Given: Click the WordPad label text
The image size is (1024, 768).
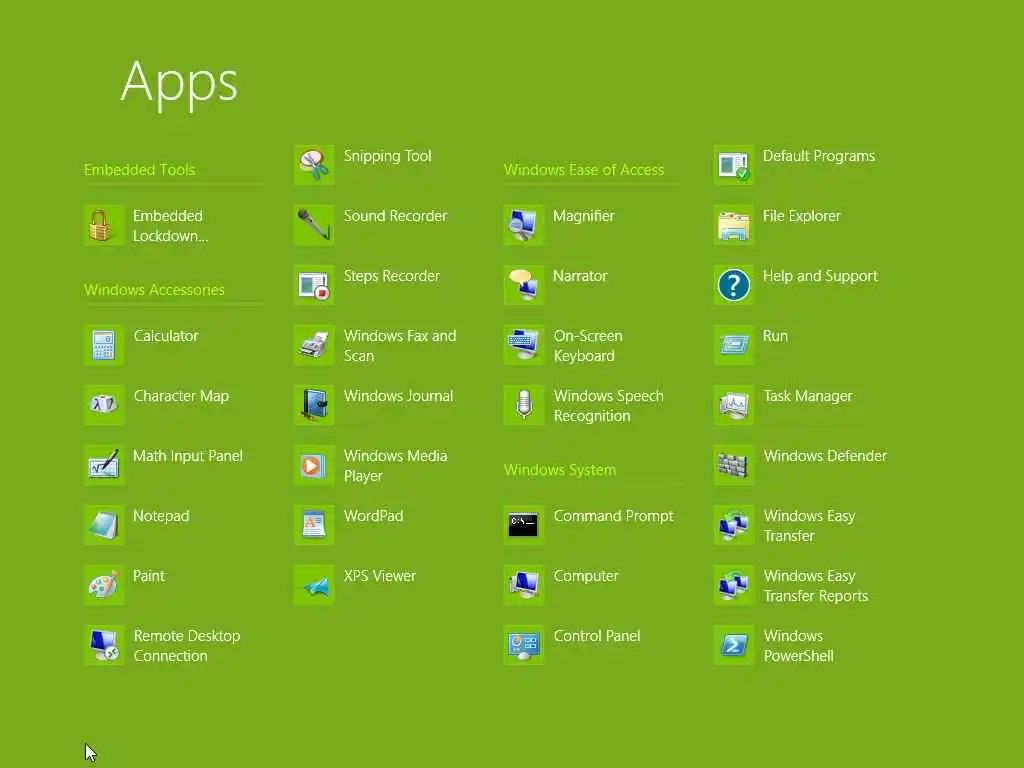Looking at the screenshot, I should click(374, 516).
